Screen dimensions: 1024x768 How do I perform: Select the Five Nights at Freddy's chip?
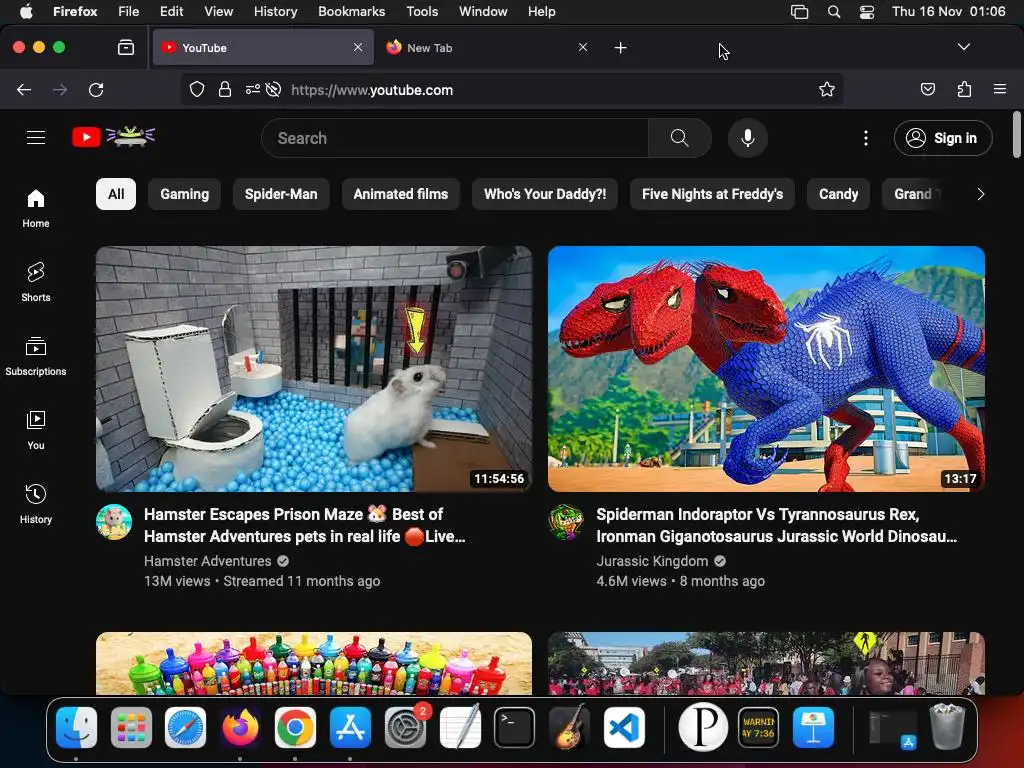(x=712, y=194)
